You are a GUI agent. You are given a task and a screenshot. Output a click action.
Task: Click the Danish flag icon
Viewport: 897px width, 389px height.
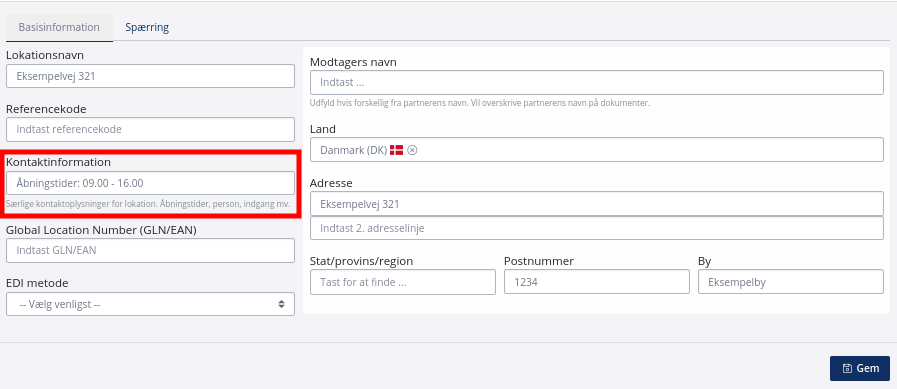(396, 150)
